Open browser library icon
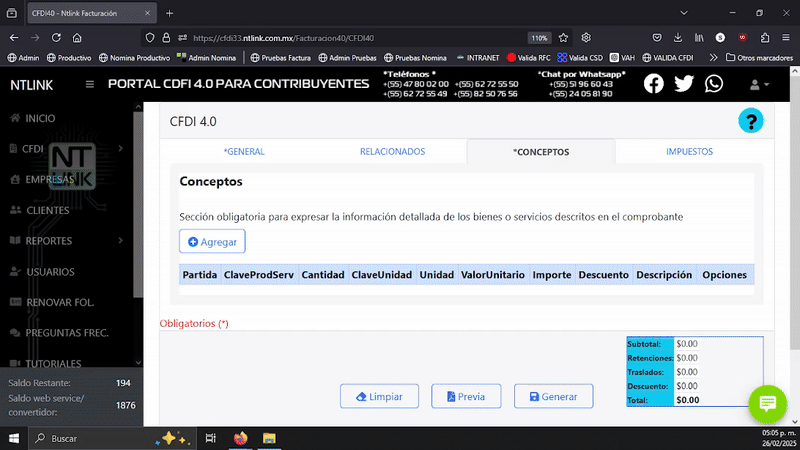The width and height of the screenshot is (800, 450). click(699, 38)
